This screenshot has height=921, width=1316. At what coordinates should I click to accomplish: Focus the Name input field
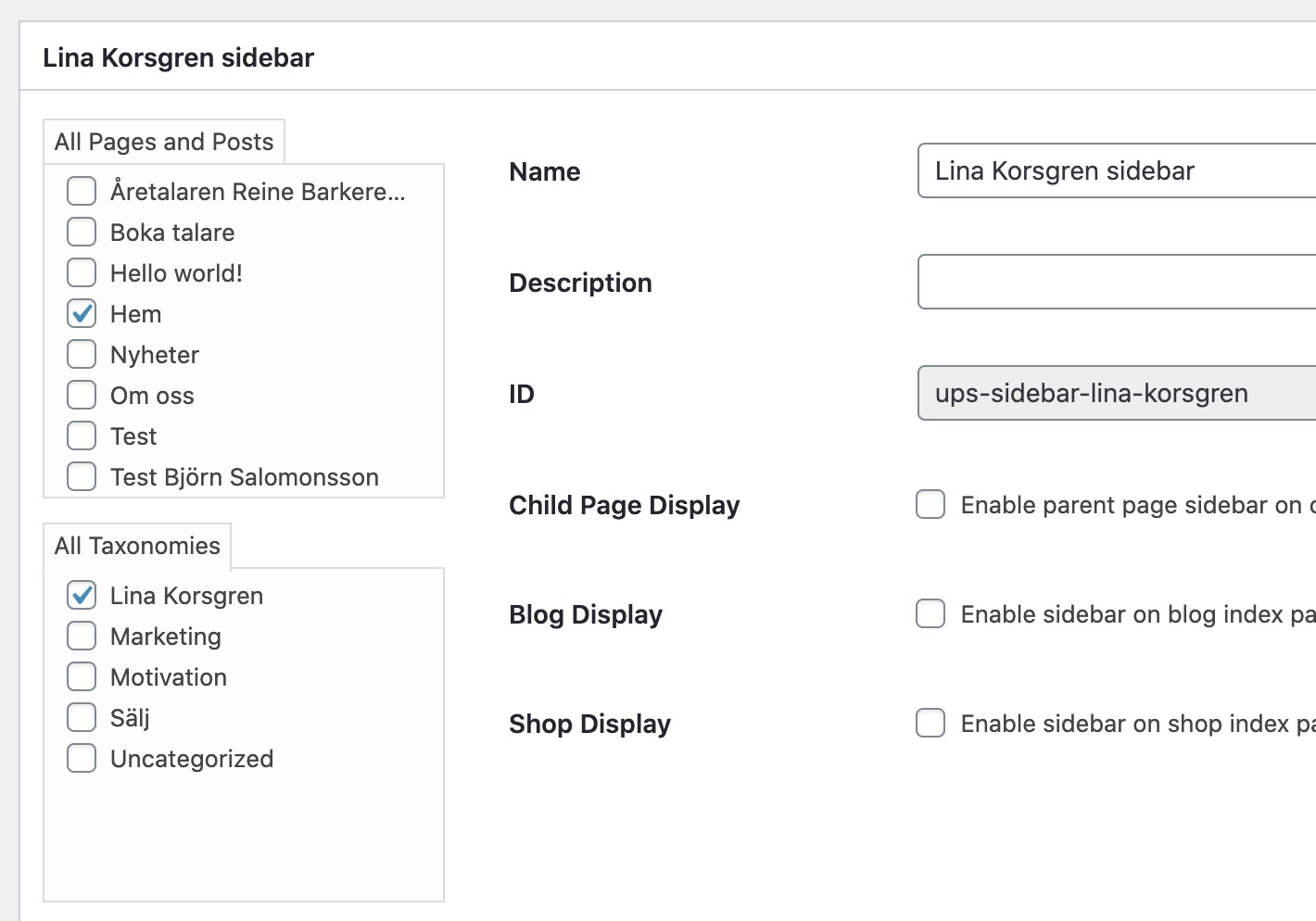1117,170
